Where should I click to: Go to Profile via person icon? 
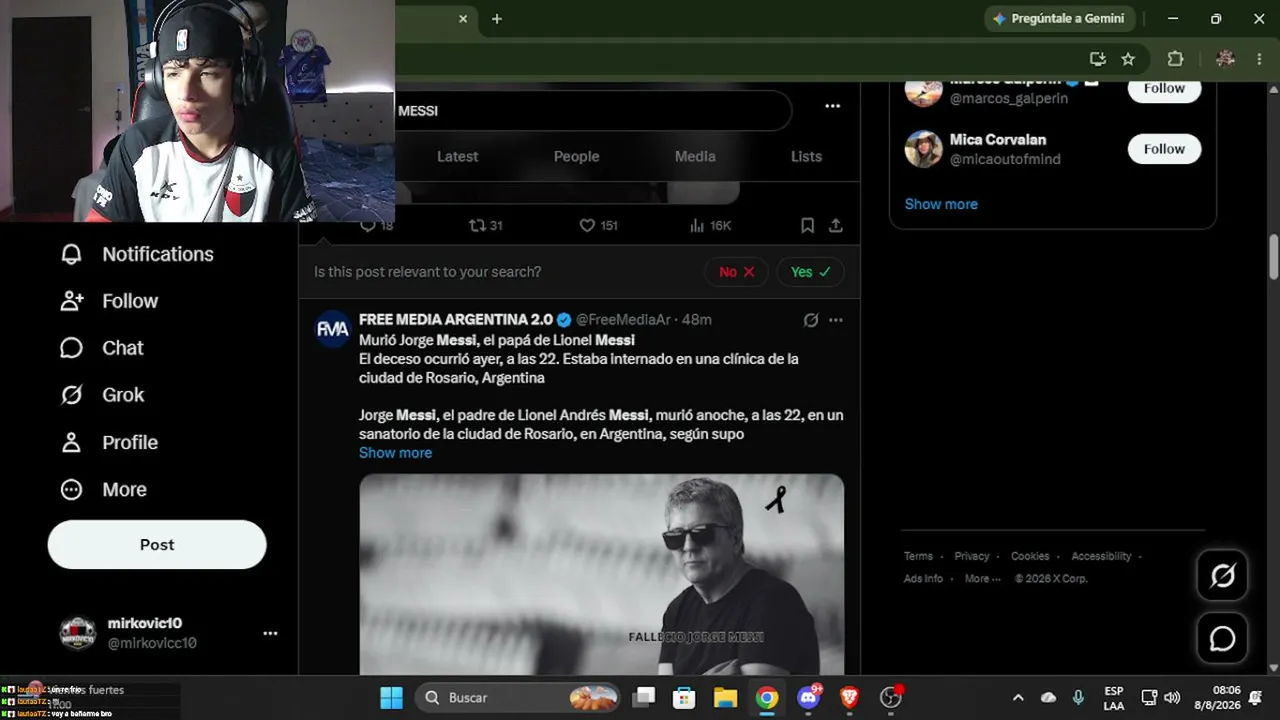click(71, 442)
